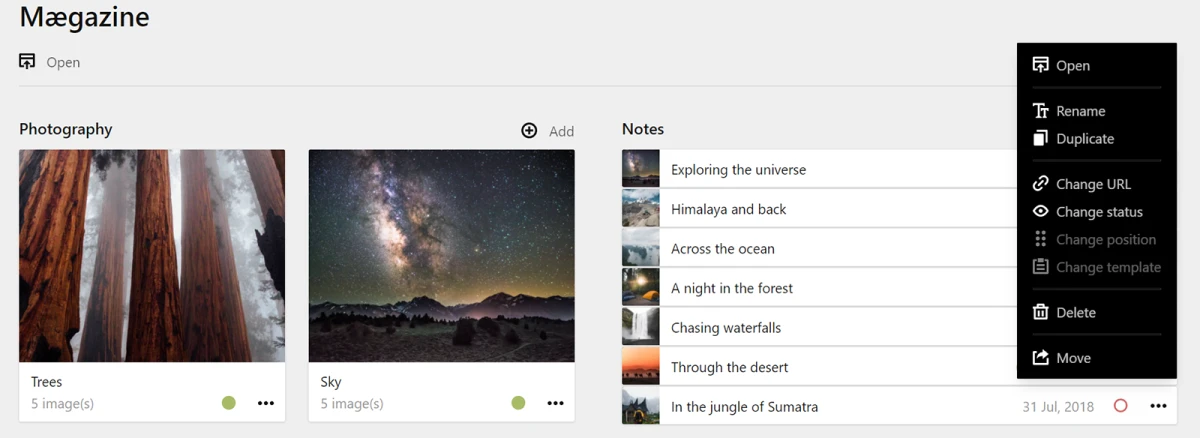Screen dimensions: 1200x438
Task: Click the Rename icon in context menu
Action: coord(1040,111)
